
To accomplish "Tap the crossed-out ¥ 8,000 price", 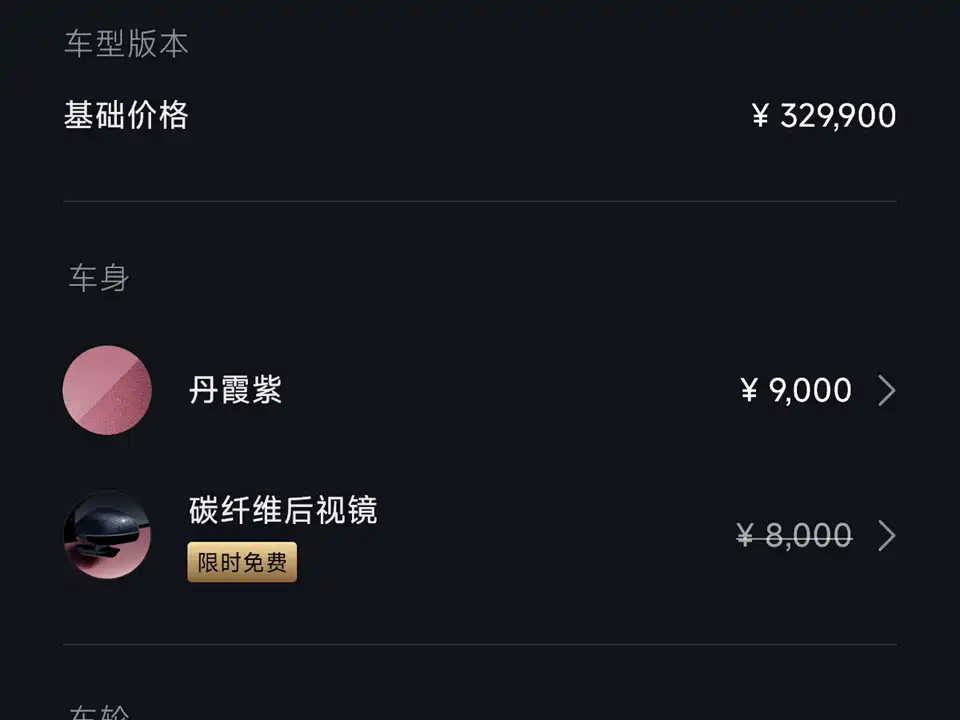I will coord(794,536).
